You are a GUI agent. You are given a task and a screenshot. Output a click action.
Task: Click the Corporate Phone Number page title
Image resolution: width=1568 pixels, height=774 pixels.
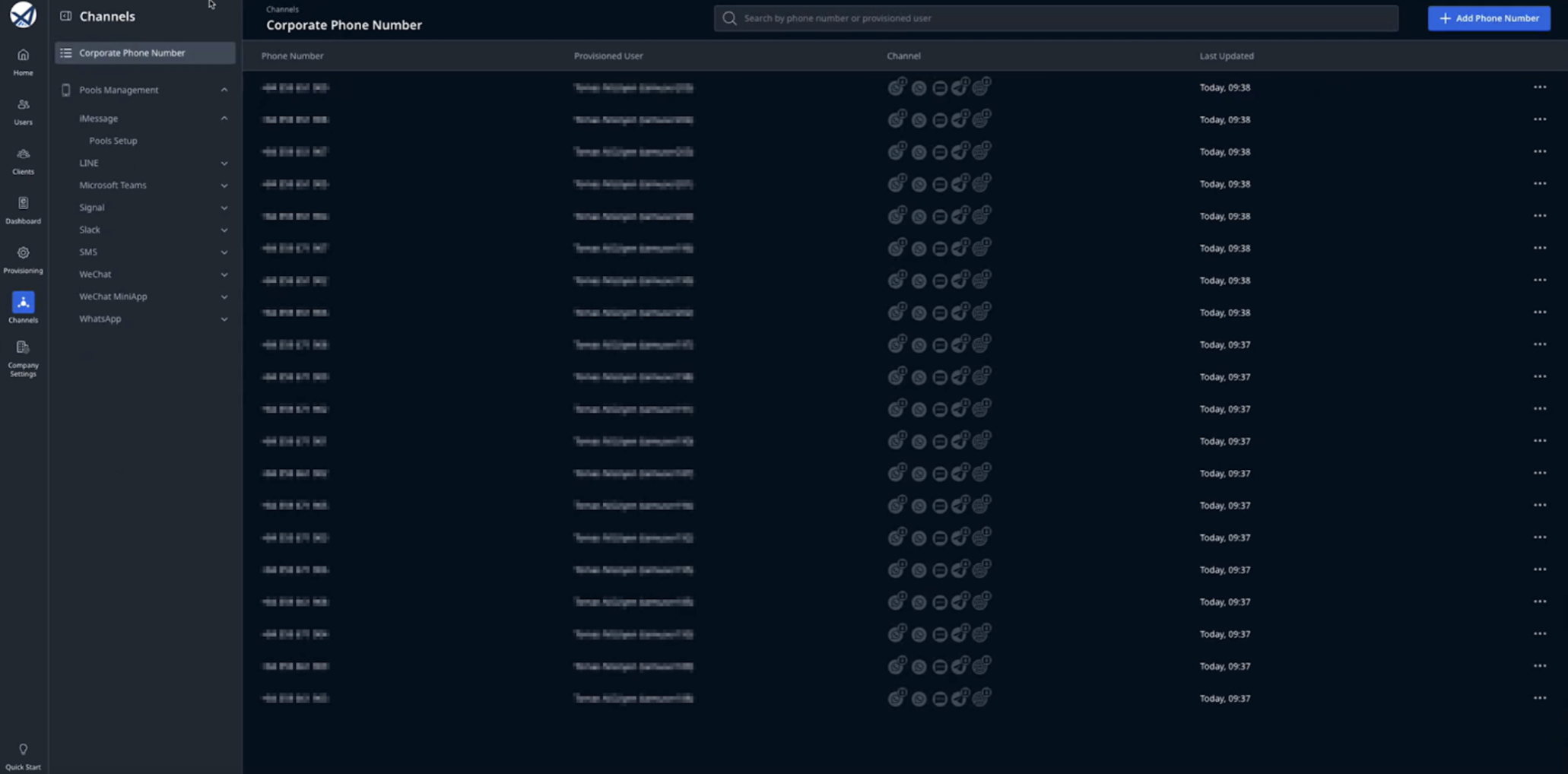pyautogui.click(x=344, y=25)
